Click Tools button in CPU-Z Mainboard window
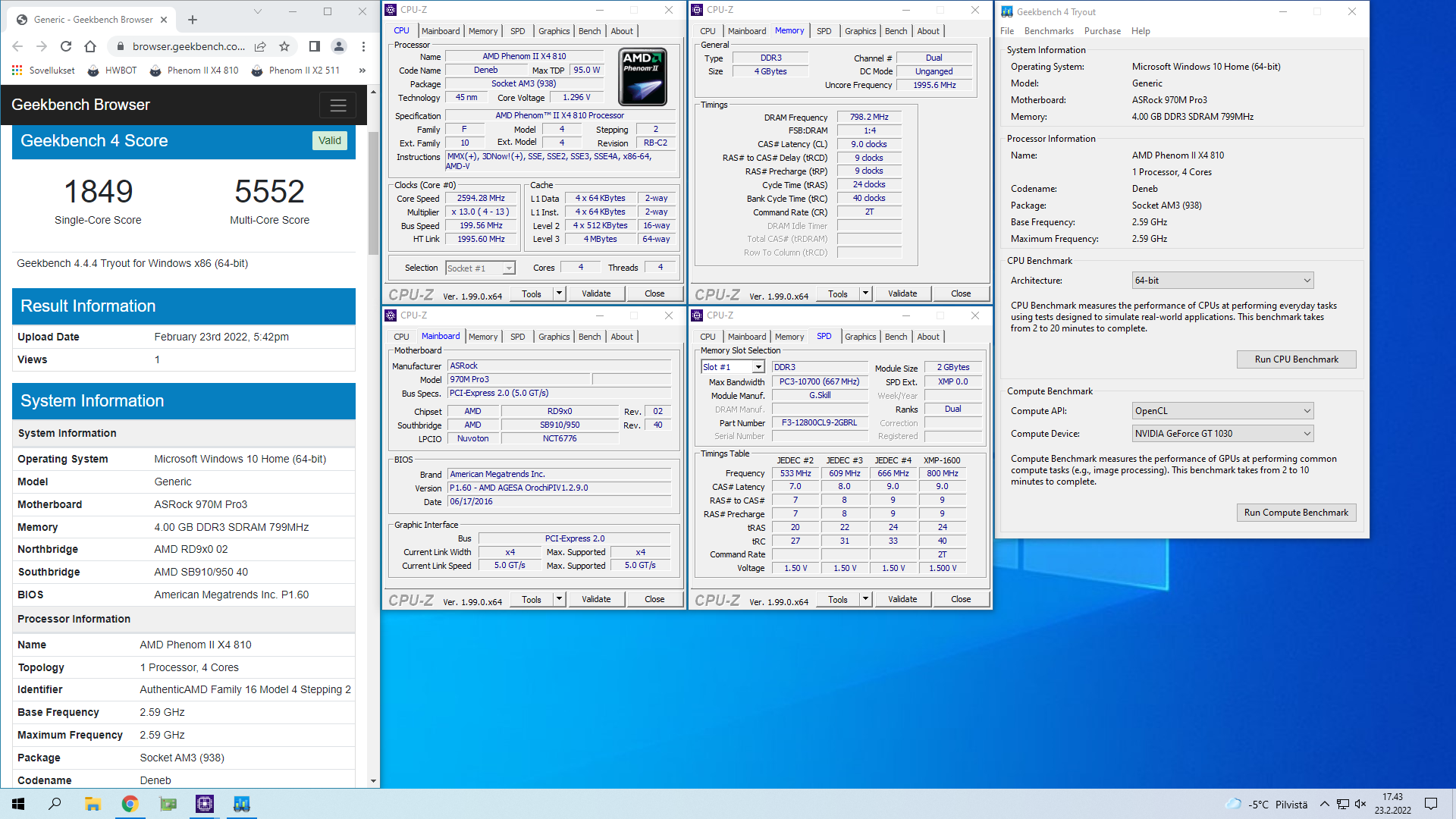The width and height of the screenshot is (1456, 819). click(x=532, y=599)
